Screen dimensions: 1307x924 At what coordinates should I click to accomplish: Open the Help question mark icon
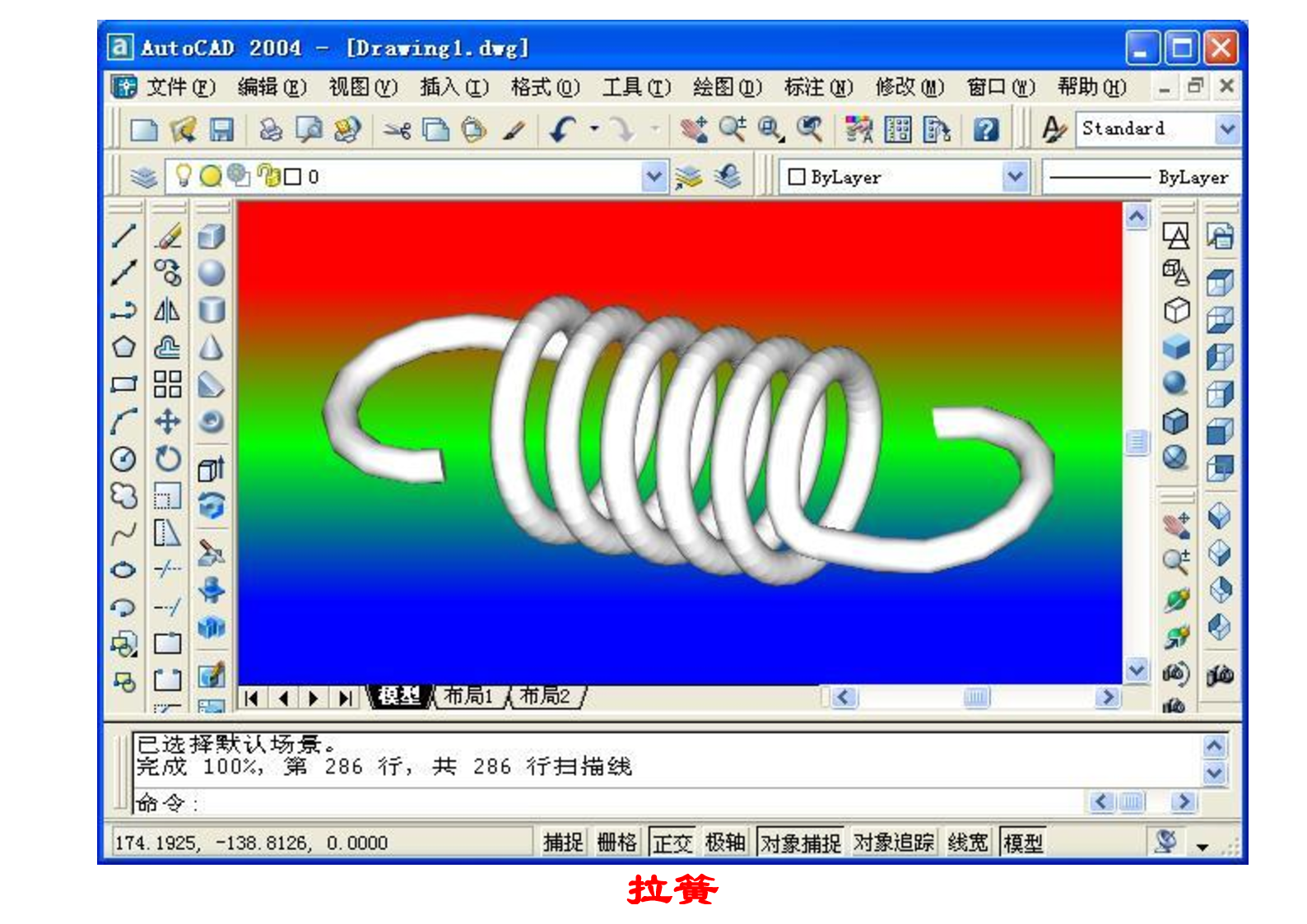[986, 130]
